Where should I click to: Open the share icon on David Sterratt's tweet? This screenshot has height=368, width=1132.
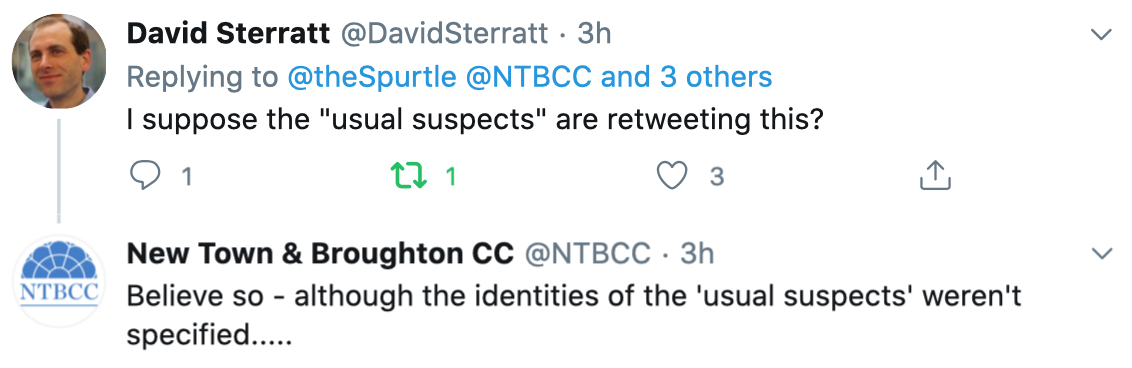coord(935,175)
